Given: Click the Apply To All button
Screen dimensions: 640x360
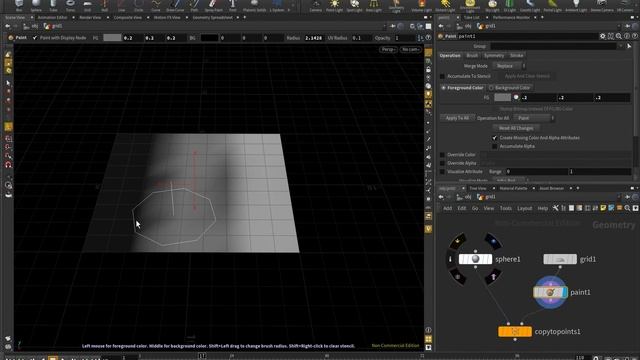Looking at the screenshot, I should (x=457, y=118).
